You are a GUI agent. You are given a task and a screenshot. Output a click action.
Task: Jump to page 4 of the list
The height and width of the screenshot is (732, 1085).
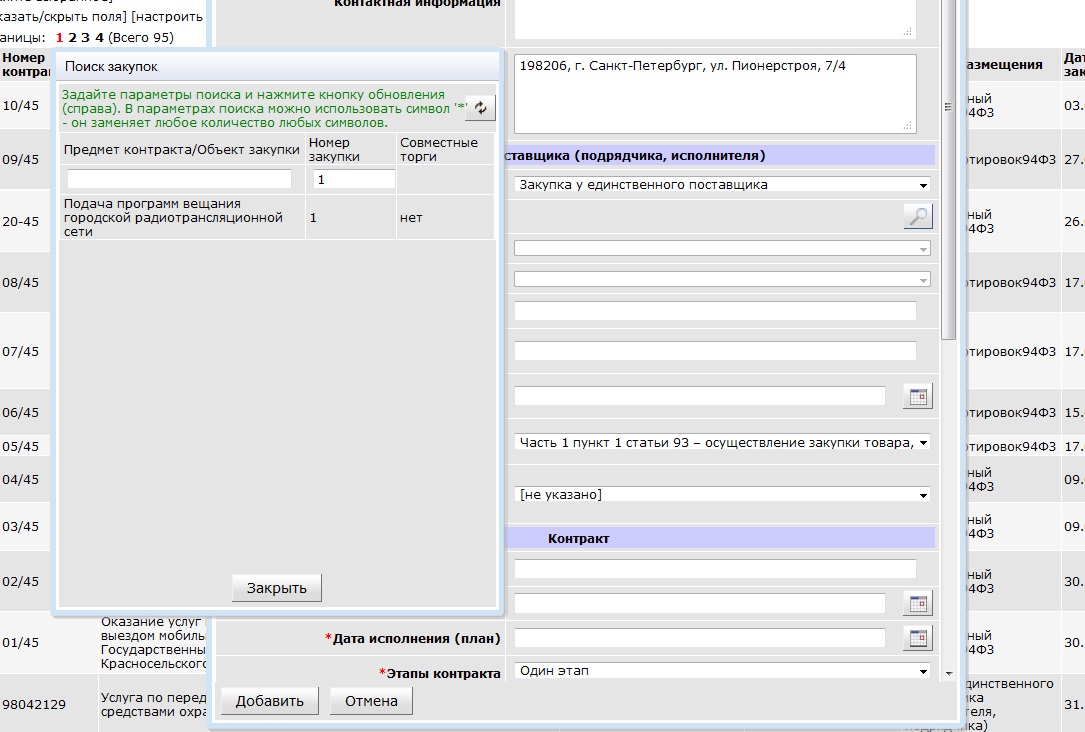(99, 37)
